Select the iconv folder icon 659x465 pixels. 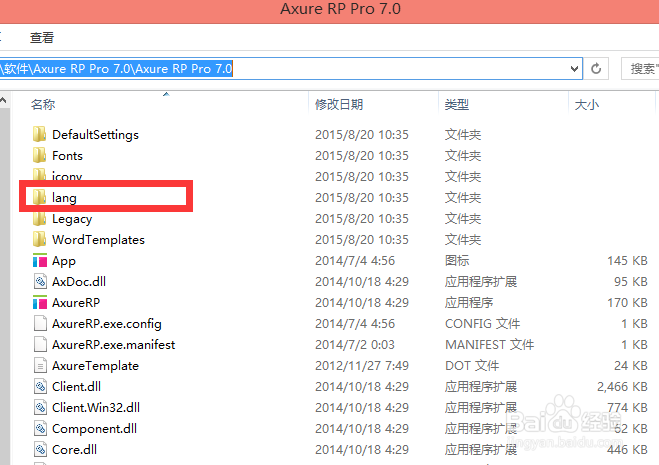[x=40, y=174]
